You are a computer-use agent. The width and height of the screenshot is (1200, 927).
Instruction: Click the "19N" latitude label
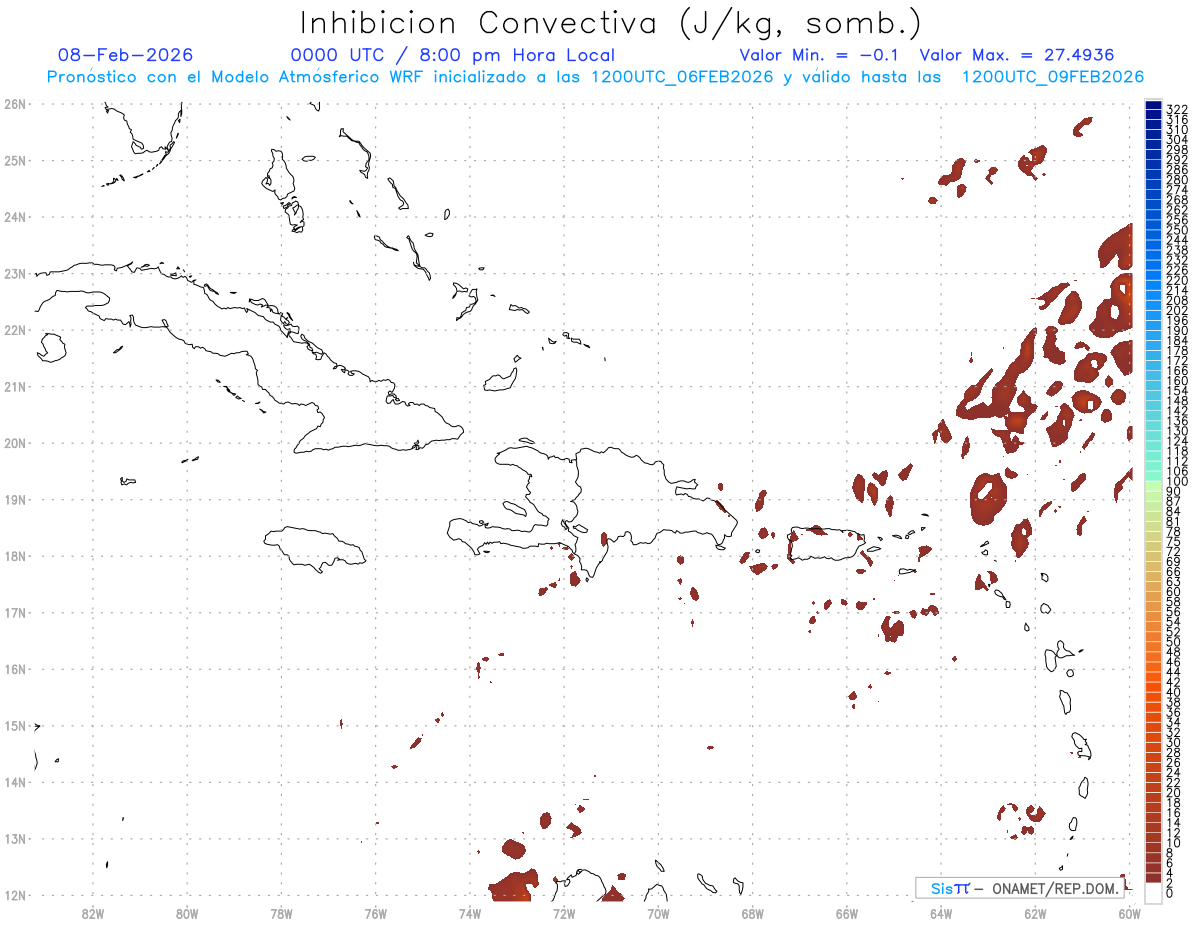click(14, 499)
